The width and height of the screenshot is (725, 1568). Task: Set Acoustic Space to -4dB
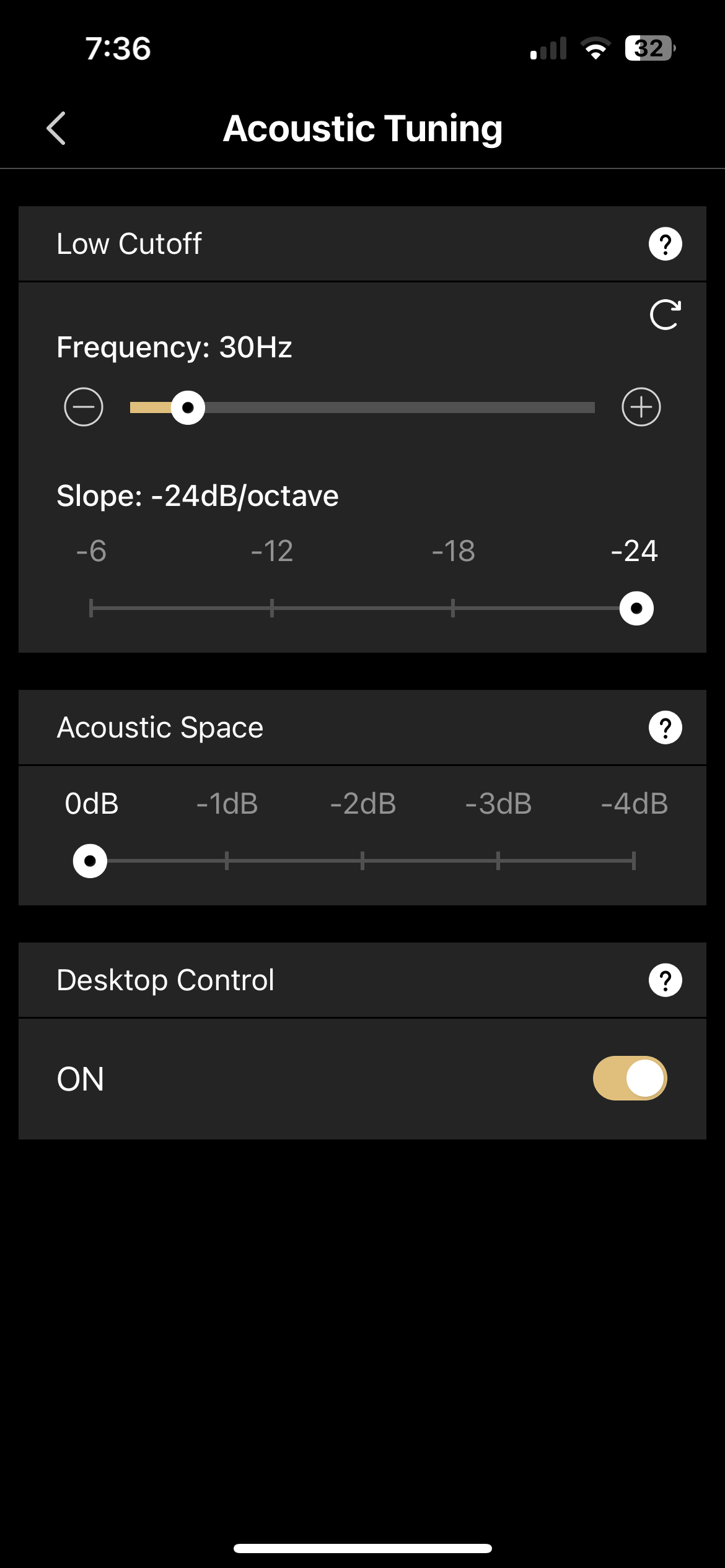[x=634, y=861]
